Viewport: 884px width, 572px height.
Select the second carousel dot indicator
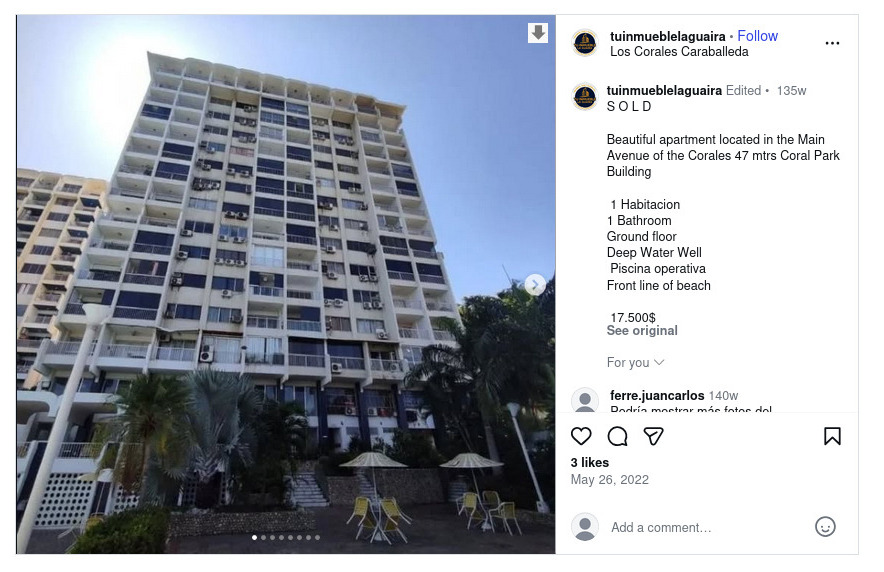point(263,538)
